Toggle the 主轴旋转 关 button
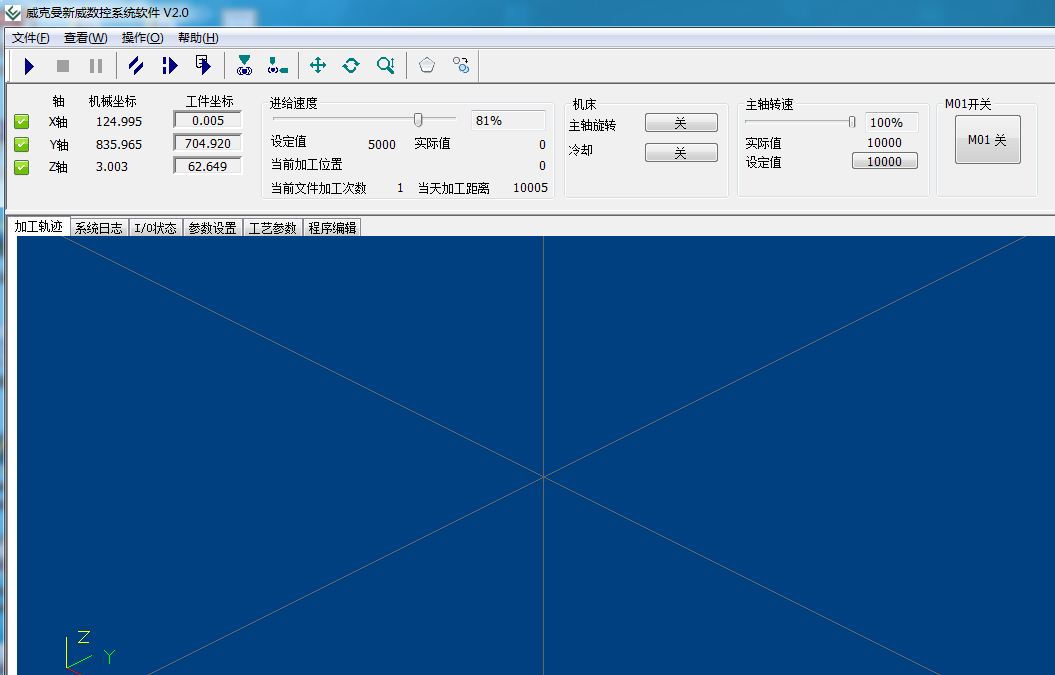1055x675 pixels. tap(681, 123)
